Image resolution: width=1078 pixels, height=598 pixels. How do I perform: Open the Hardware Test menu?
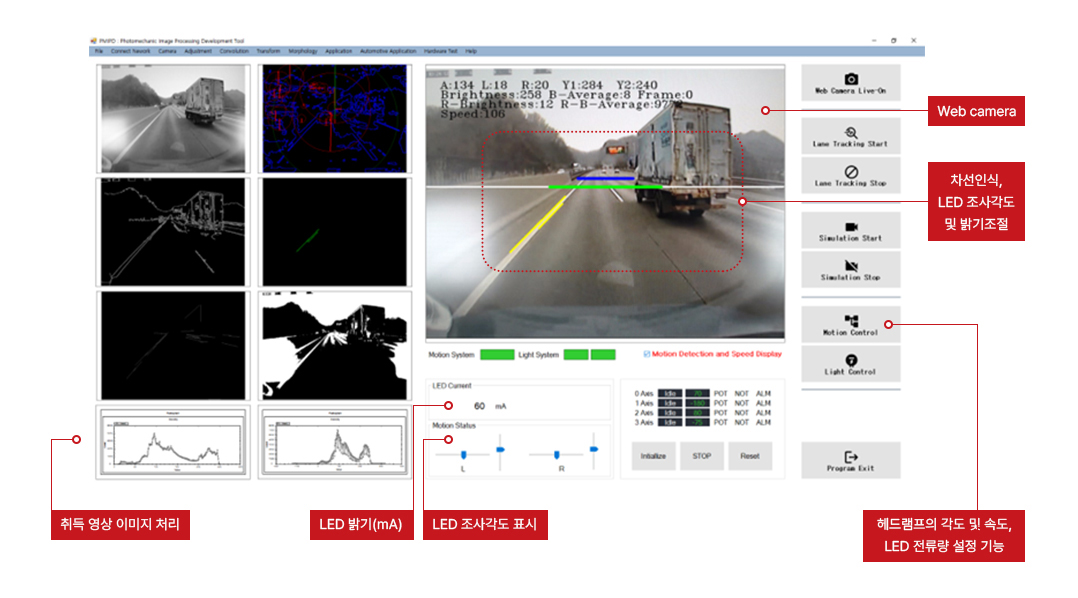point(440,50)
